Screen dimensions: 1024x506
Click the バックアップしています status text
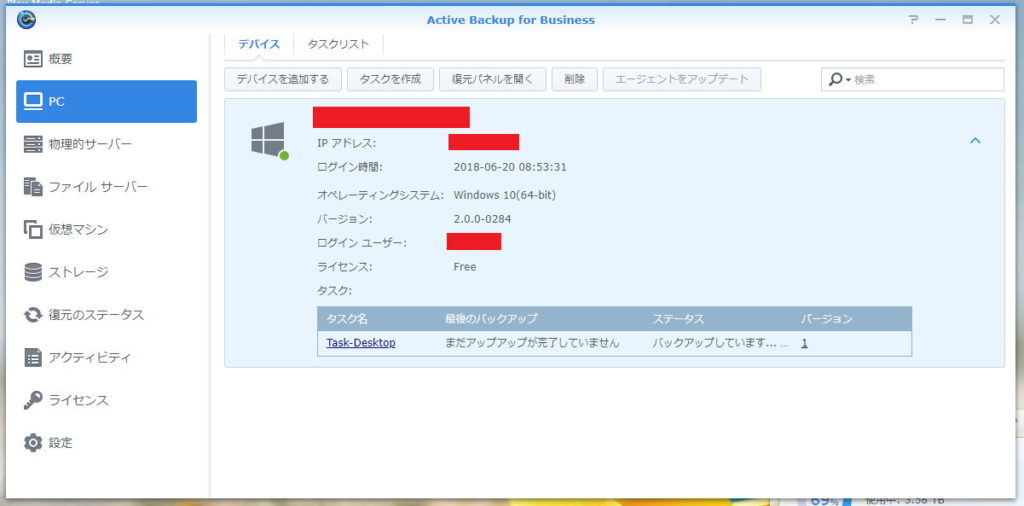(x=720, y=343)
